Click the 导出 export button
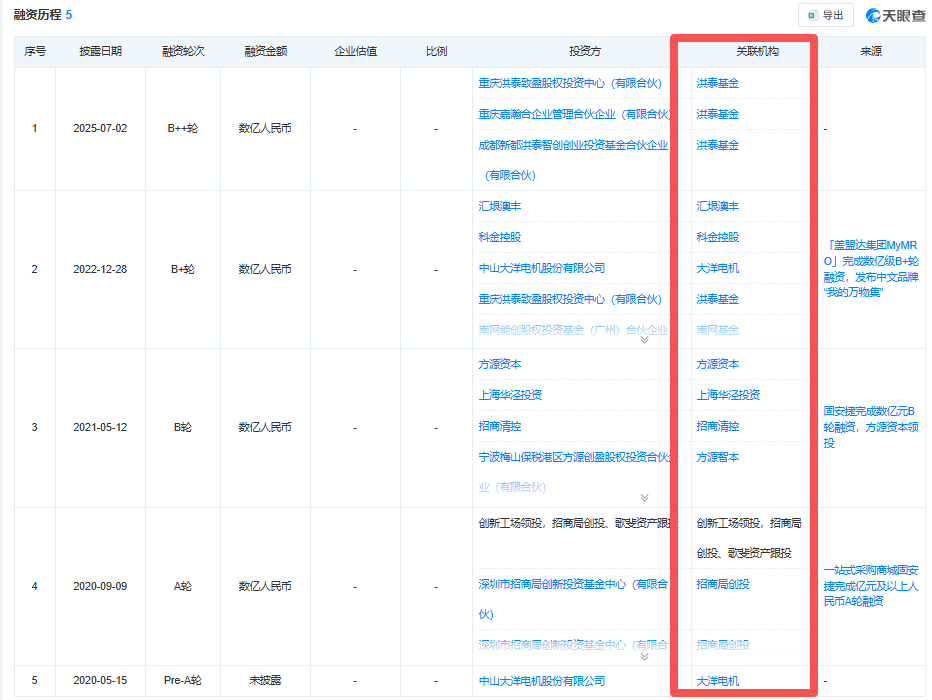 pyautogui.click(x=826, y=15)
